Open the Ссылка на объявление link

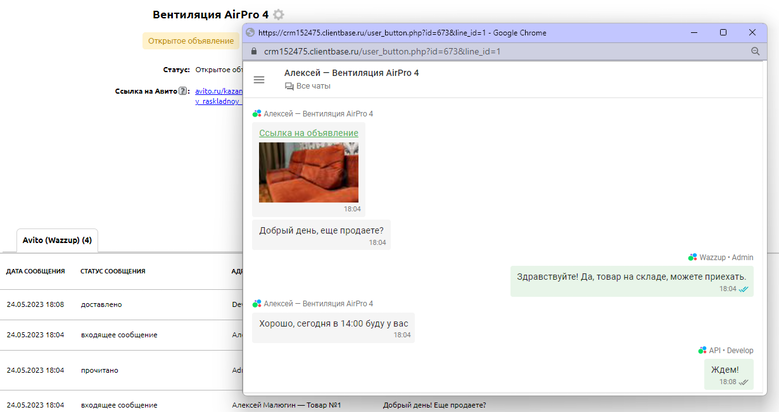[308, 133]
